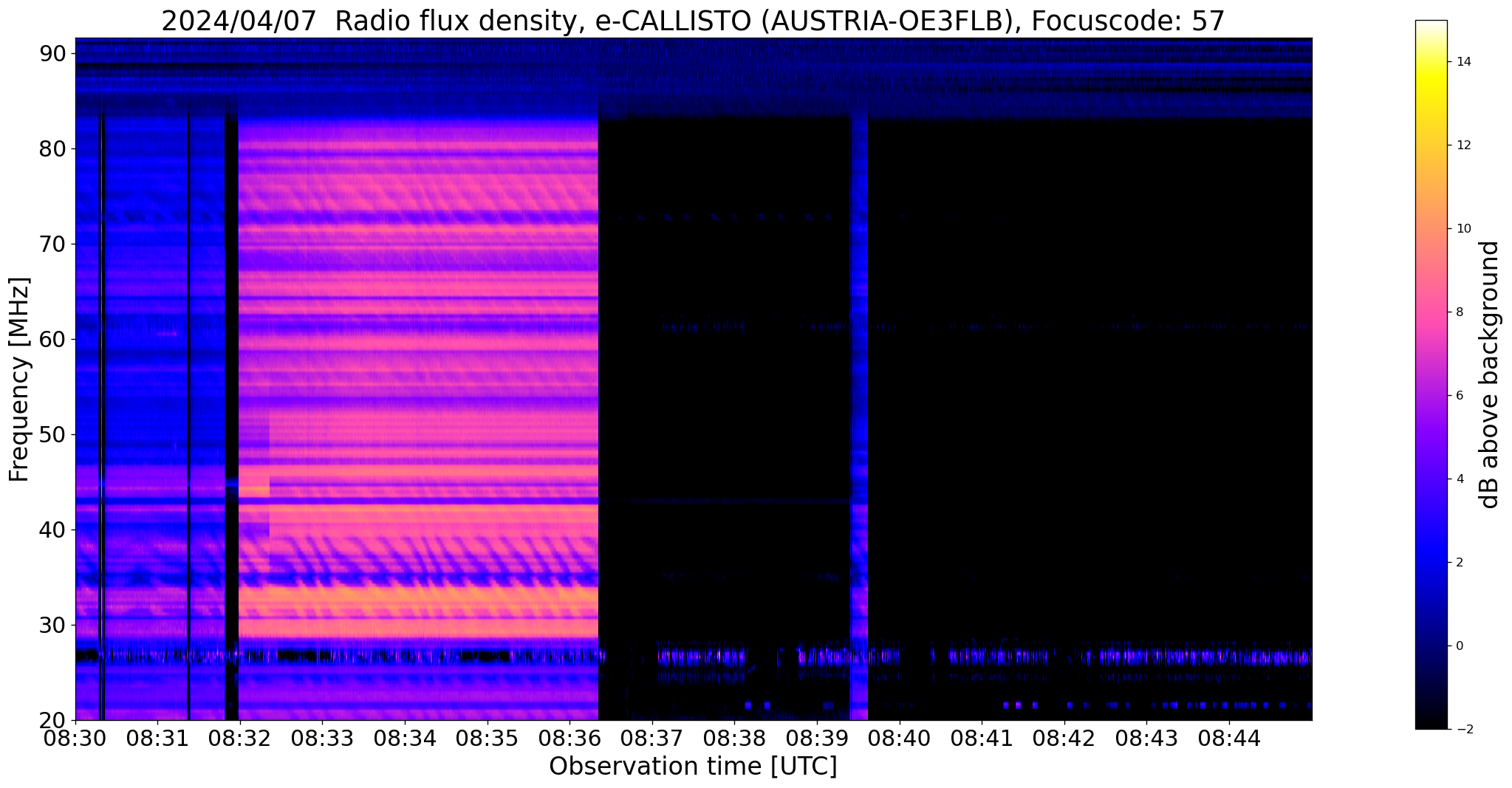Click the 08:40 time tick label
The height and width of the screenshot is (788, 1512).
click(899, 738)
